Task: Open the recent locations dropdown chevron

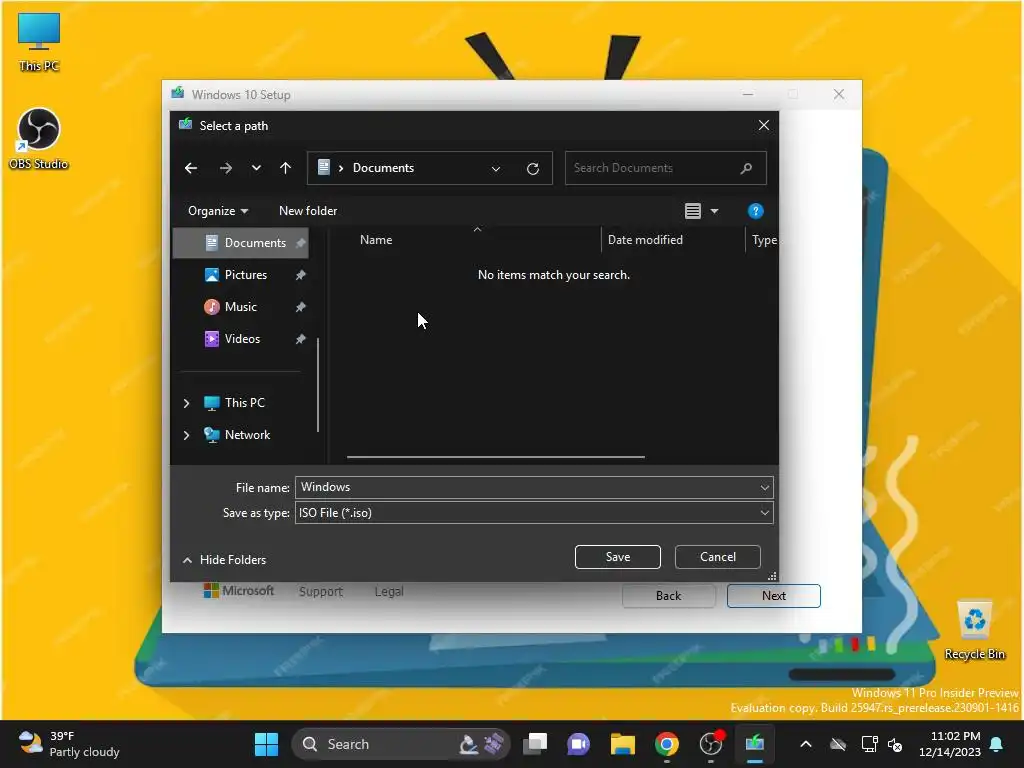Action: click(x=256, y=168)
